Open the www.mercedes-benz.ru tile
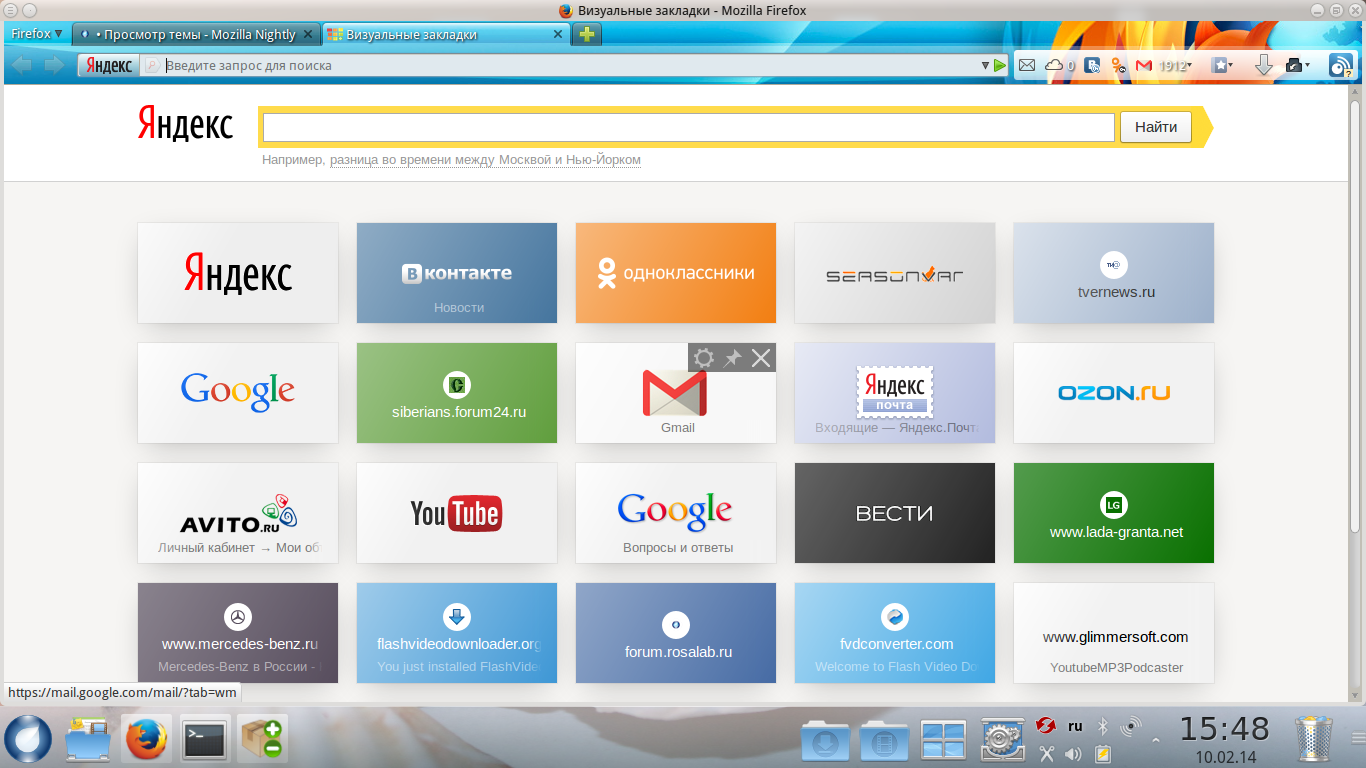This screenshot has width=1366, height=768. [x=238, y=633]
